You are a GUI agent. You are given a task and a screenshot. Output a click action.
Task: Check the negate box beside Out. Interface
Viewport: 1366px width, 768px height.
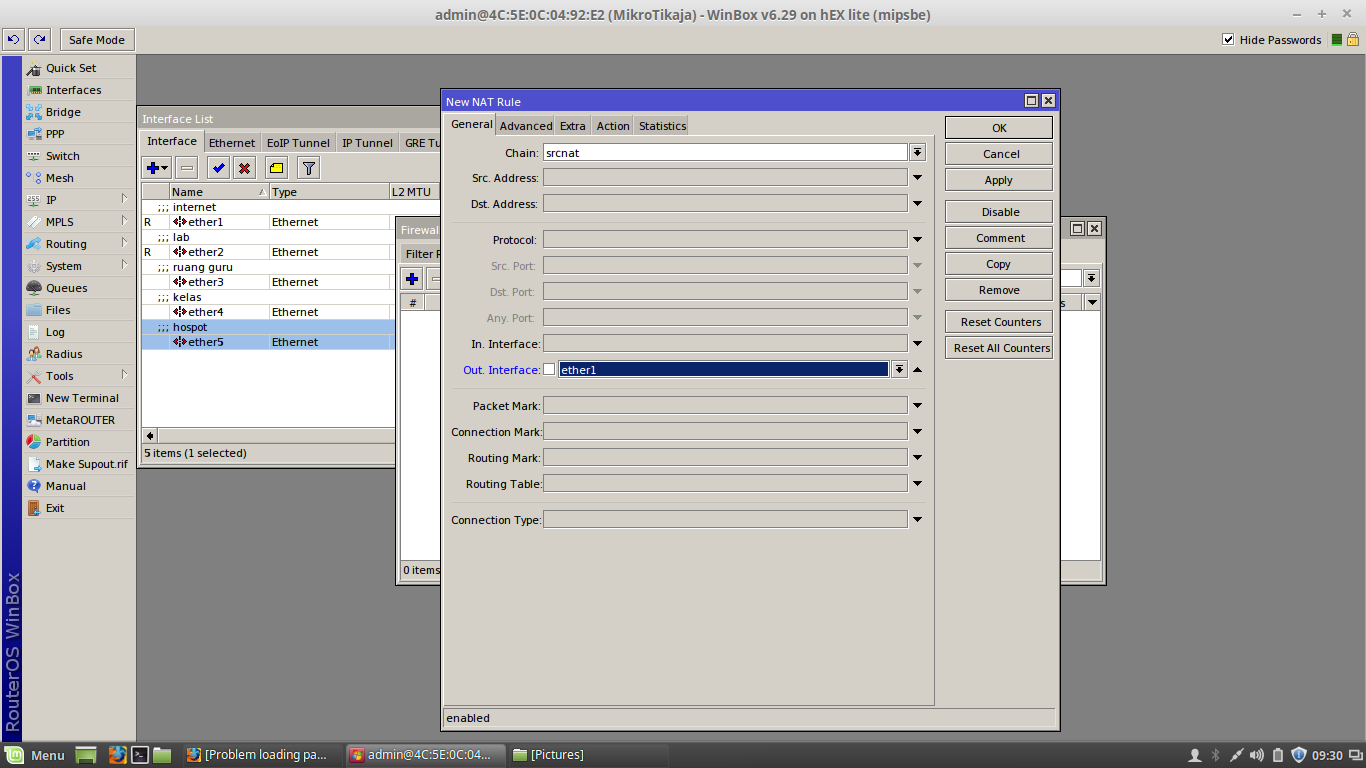point(549,369)
